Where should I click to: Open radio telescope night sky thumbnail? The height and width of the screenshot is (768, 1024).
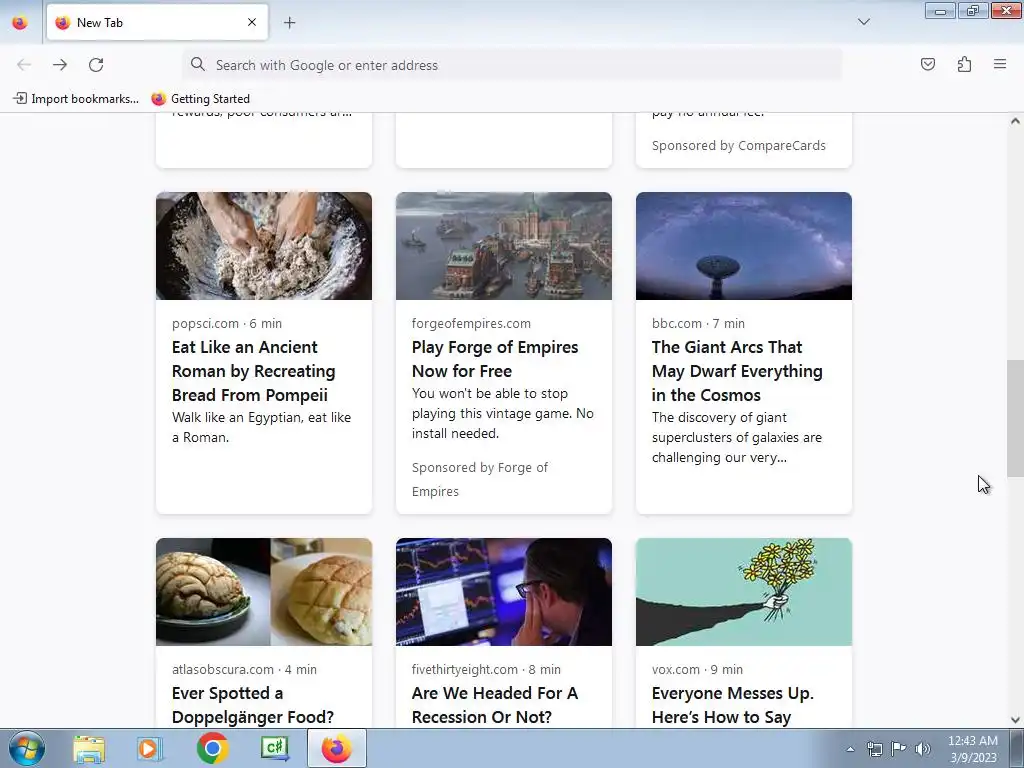pos(744,246)
